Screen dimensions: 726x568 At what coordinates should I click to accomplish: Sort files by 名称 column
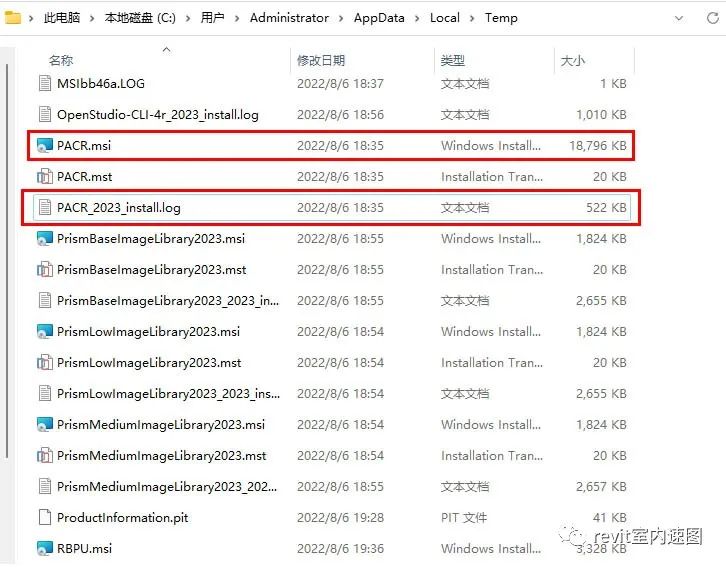(61, 61)
